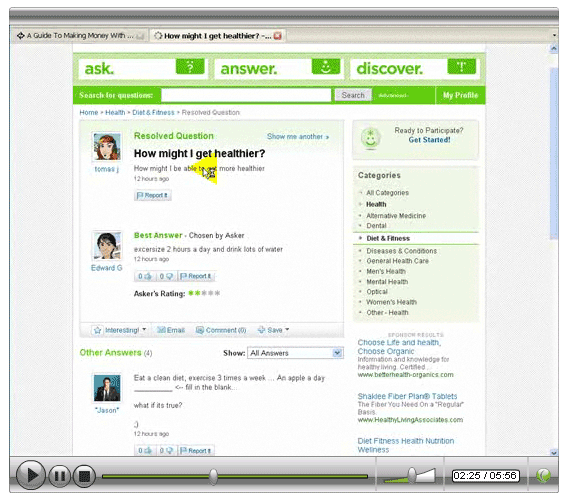Screen dimensions: 567x504
Task: Click Edward G avatar picture
Action: point(107,246)
